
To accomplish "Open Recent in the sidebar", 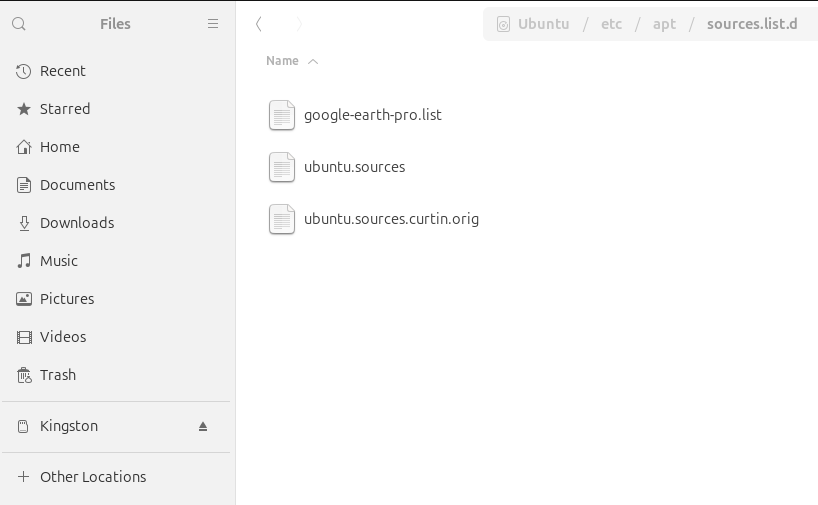I will (x=62, y=71).
